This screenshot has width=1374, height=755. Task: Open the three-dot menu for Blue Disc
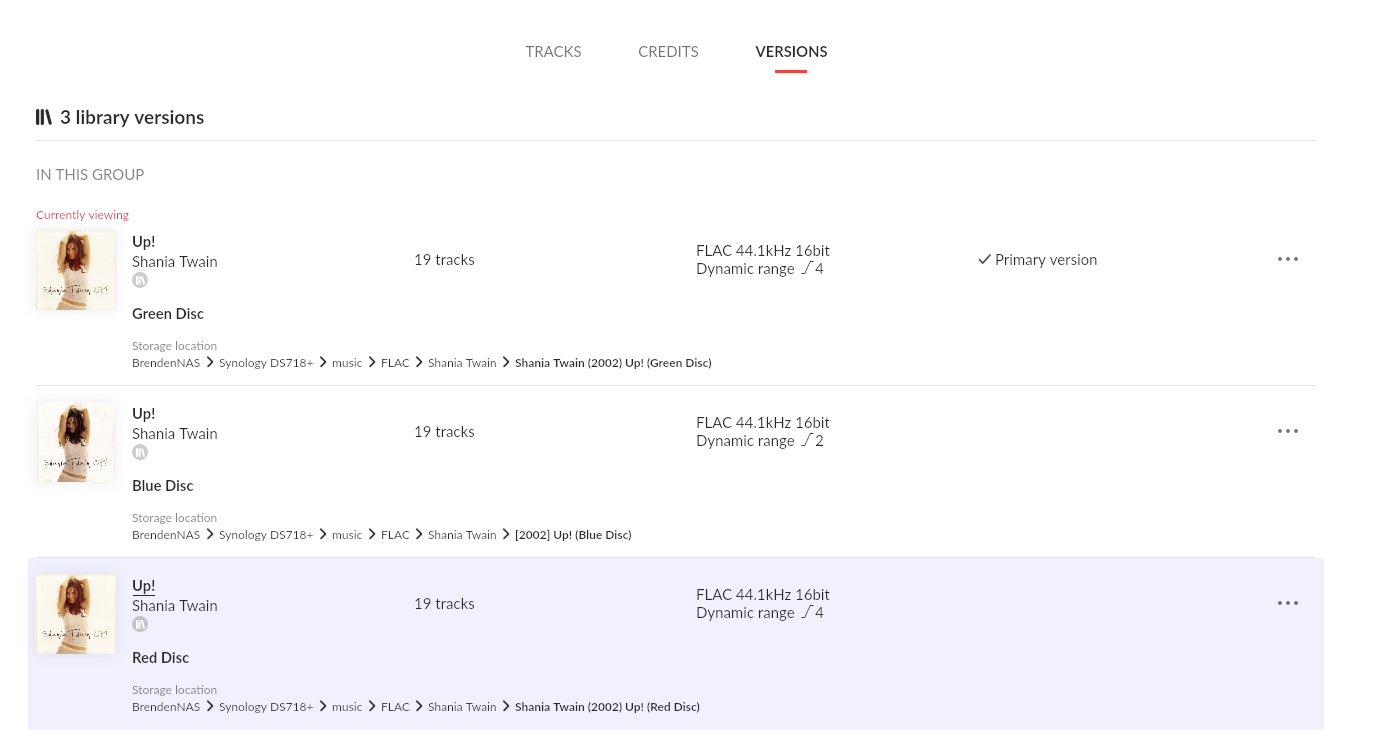click(1287, 432)
